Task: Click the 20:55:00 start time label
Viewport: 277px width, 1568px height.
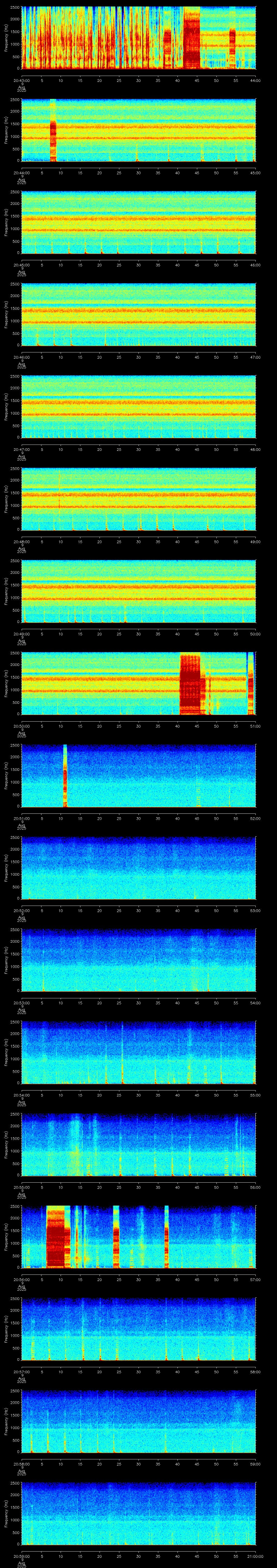Action: tap(22, 1187)
